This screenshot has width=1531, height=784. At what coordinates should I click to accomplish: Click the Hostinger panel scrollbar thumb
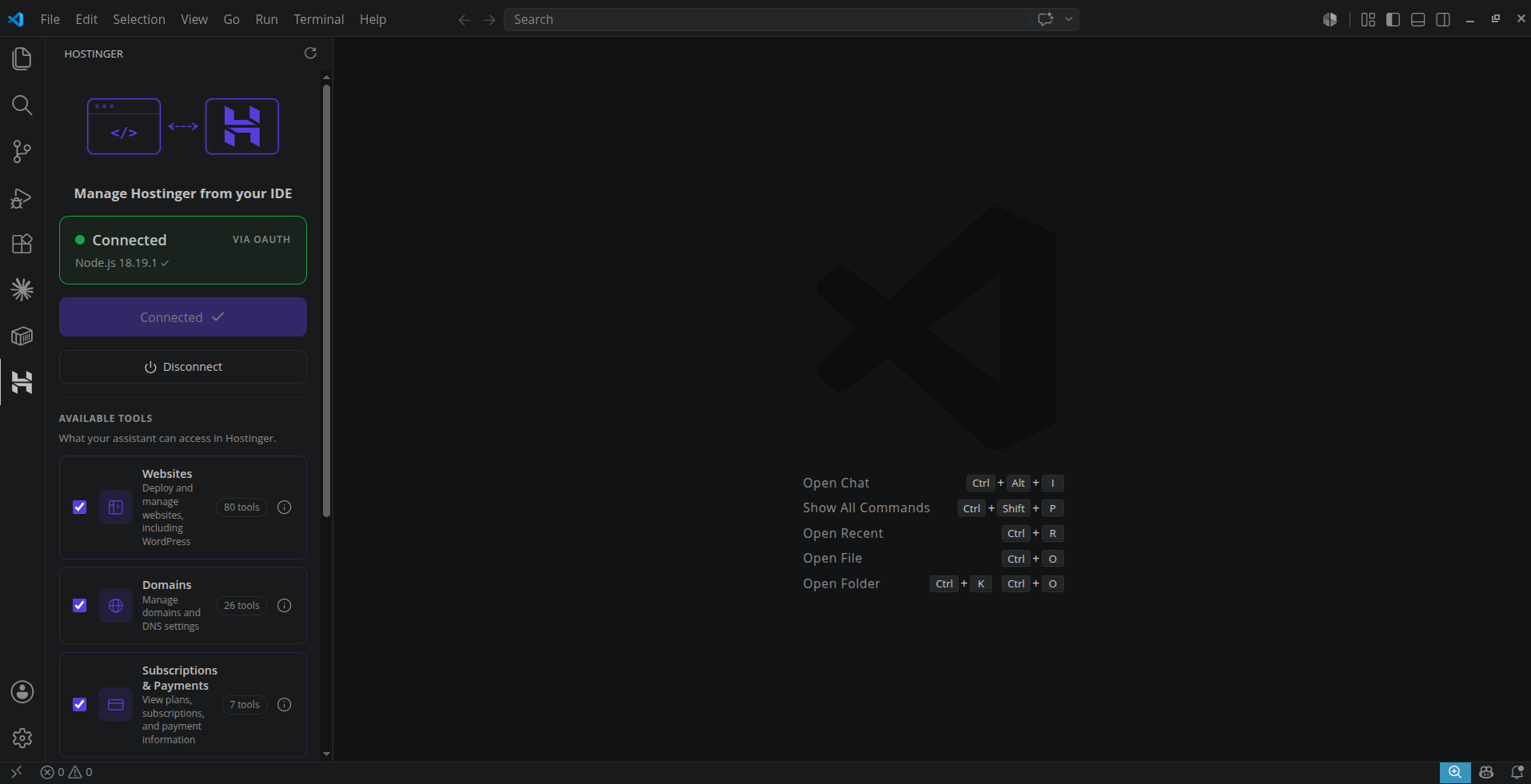[326, 300]
